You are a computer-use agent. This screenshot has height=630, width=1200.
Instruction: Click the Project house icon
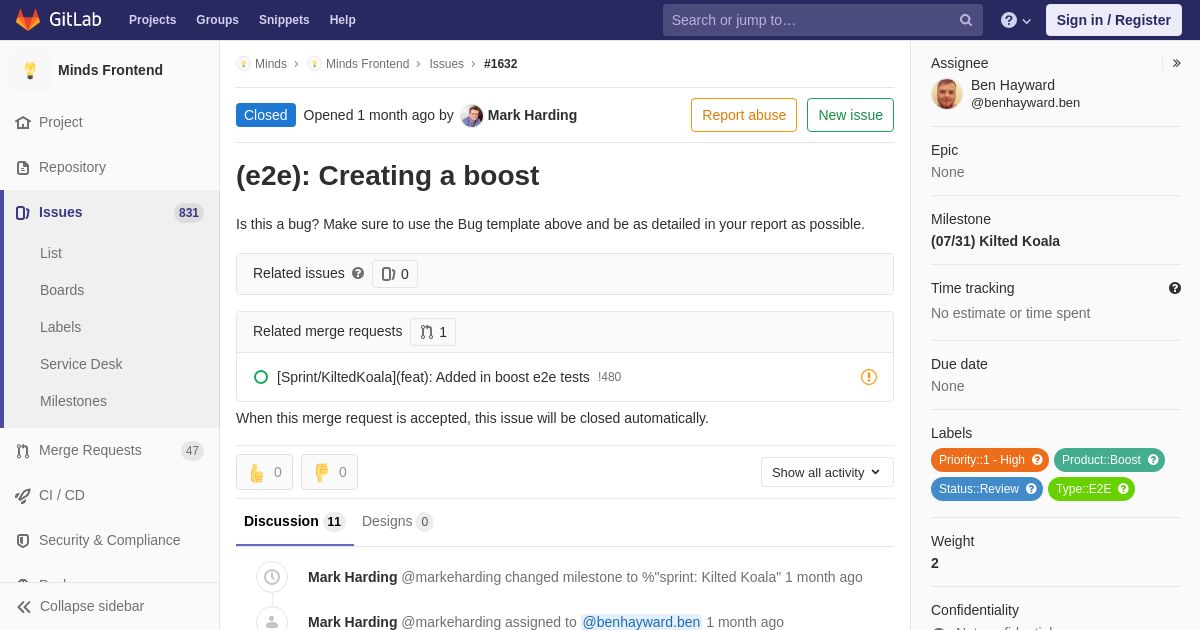tap(23, 122)
